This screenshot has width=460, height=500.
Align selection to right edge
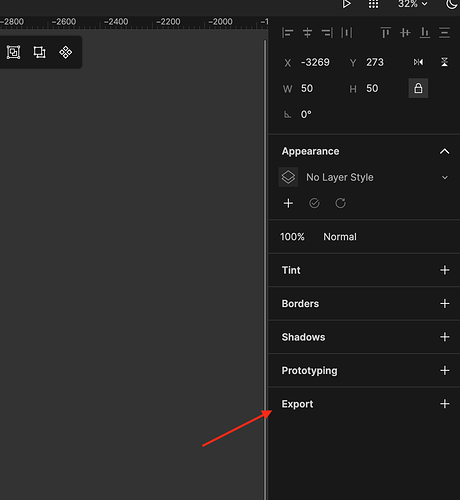click(327, 33)
